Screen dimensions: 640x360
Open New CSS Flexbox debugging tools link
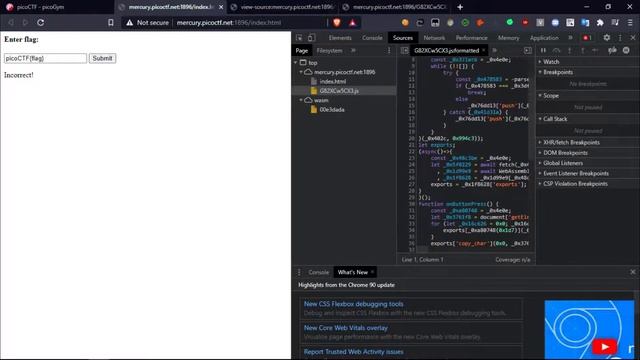(353, 304)
